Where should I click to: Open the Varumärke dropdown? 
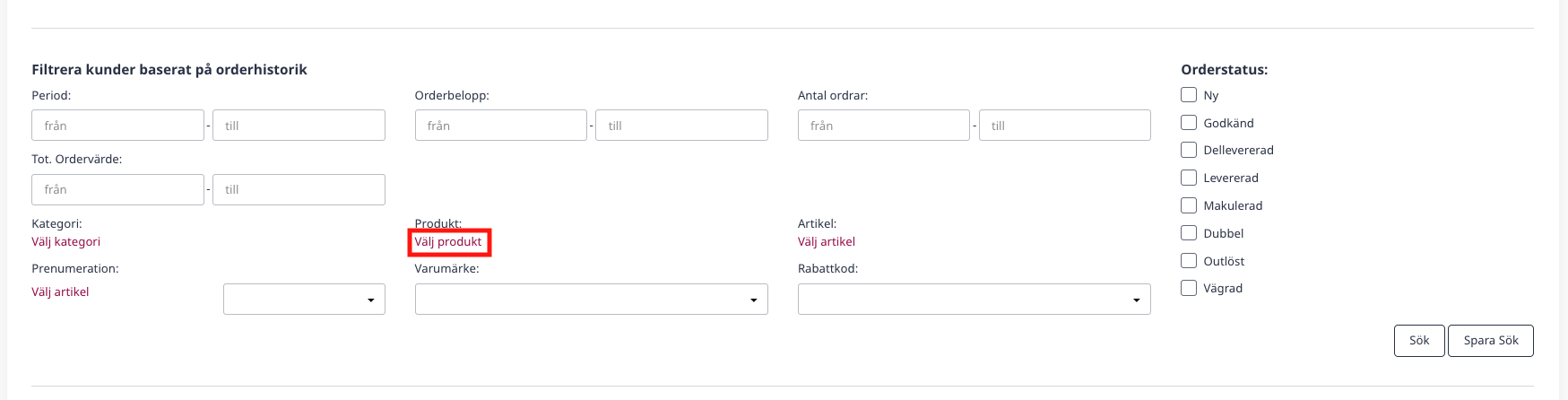point(591,300)
